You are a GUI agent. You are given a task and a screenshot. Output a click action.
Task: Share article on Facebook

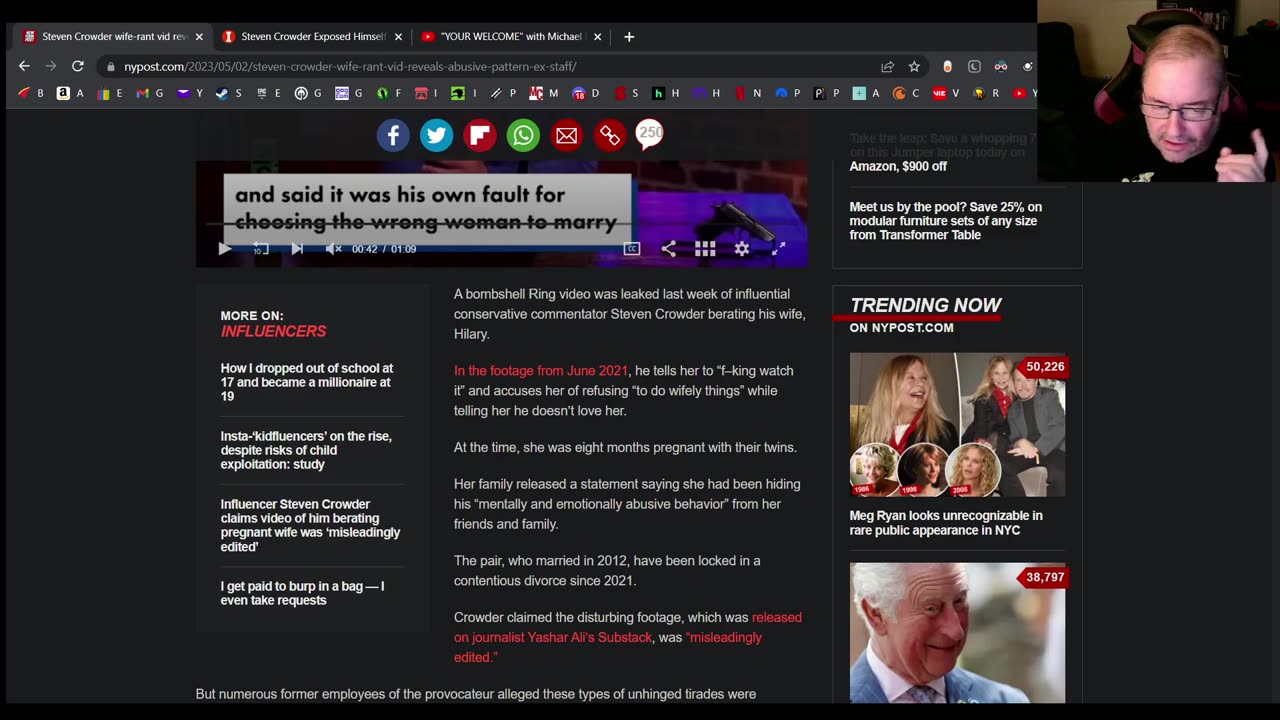(393, 135)
